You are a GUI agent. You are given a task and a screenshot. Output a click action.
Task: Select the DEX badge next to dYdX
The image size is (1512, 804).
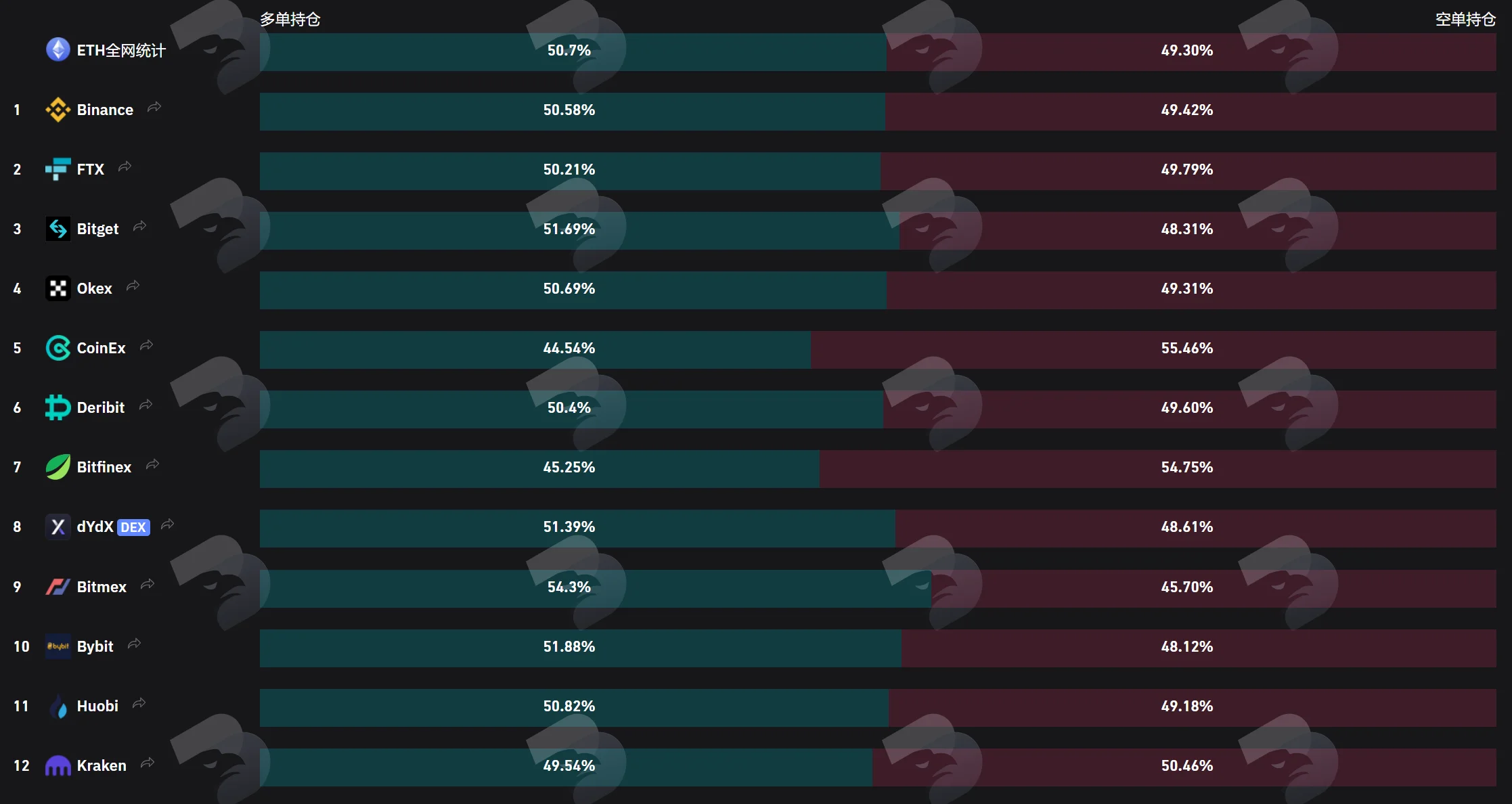tap(133, 527)
